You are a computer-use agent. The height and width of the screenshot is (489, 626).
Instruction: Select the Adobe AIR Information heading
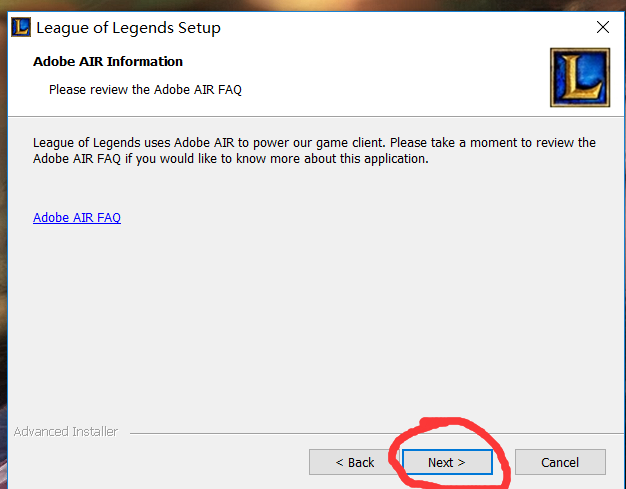(108, 61)
